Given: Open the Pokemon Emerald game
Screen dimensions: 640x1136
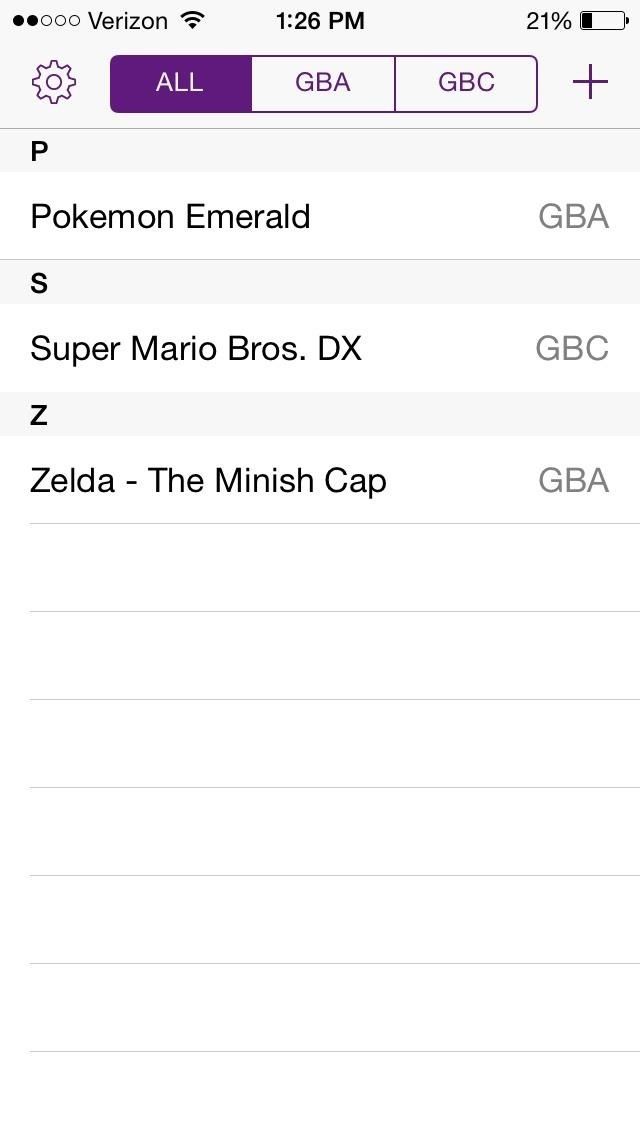Looking at the screenshot, I should (x=170, y=216).
